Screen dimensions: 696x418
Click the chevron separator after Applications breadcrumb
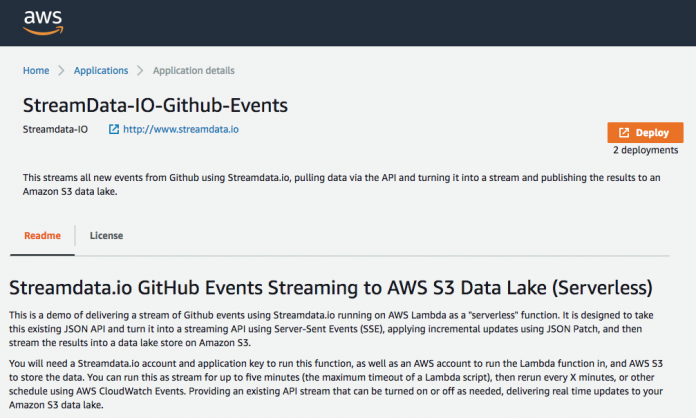tap(140, 71)
